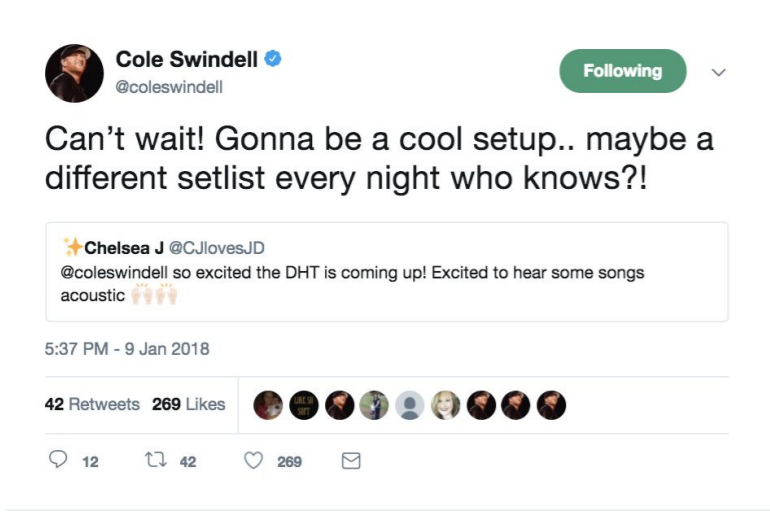Open the Cole Swindell display name link
The height and width of the screenshot is (513, 770).
point(187,59)
